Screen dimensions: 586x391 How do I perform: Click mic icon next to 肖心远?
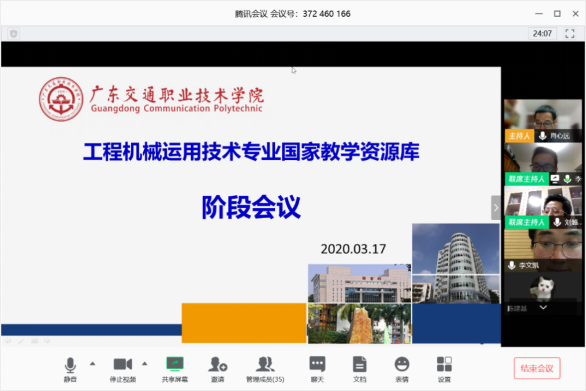pyautogui.click(x=542, y=136)
